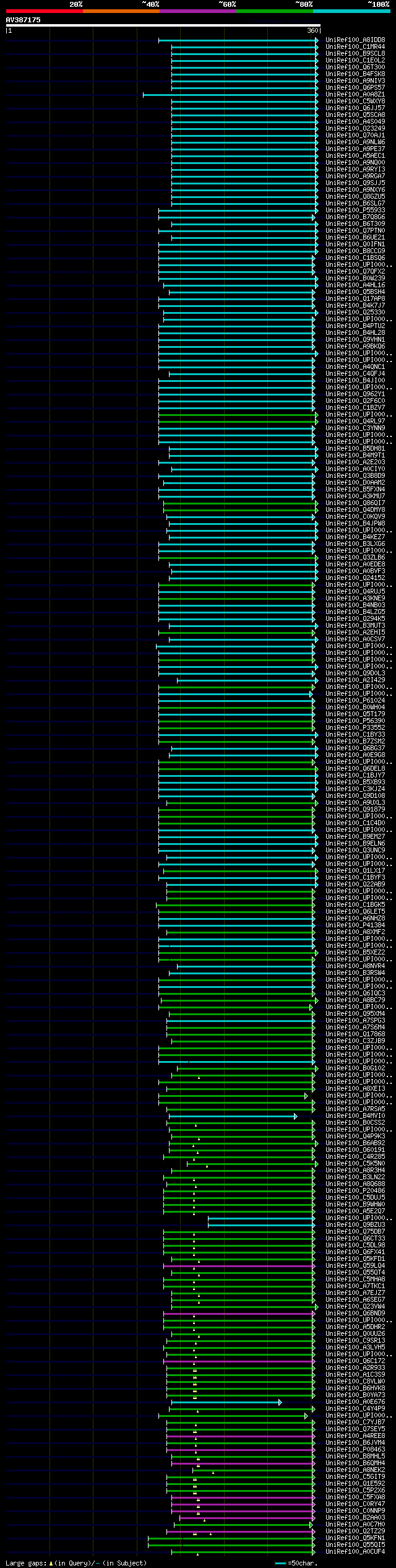The width and height of the screenshot is (396, 1568).
Task: Click the query end position 360
Action: (312, 30)
